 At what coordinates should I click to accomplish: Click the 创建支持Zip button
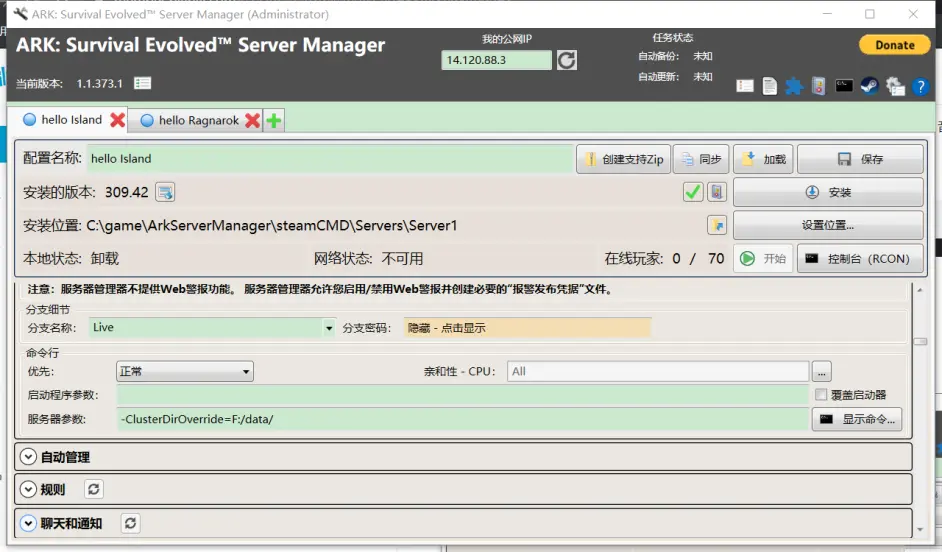[x=623, y=159]
